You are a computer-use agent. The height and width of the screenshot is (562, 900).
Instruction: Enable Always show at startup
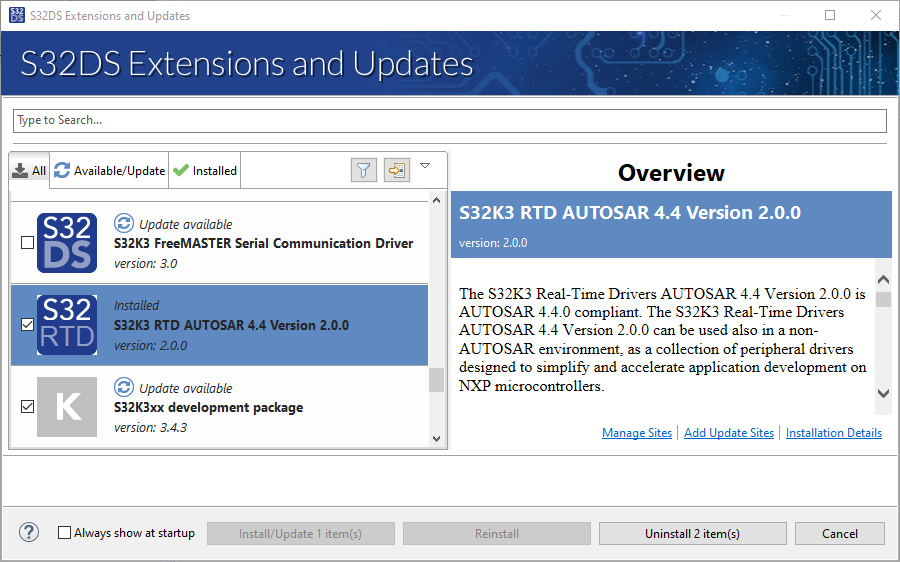pyautogui.click(x=64, y=533)
